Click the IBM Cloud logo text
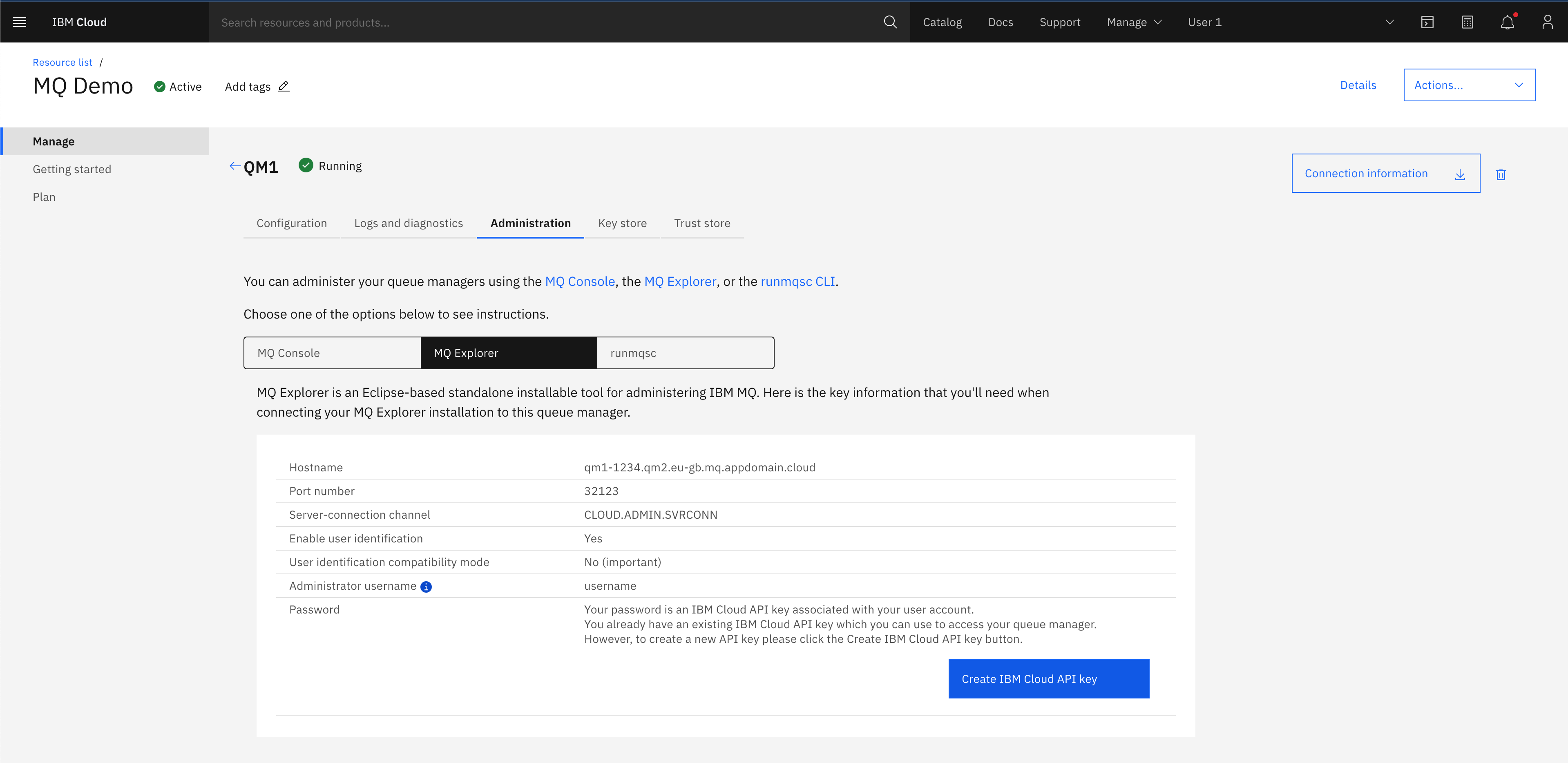1568x763 pixels. (x=79, y=22)
